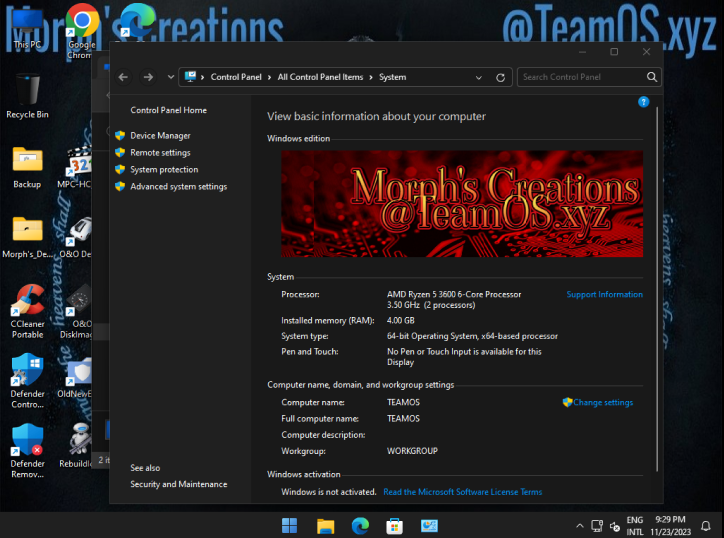Open File Explorer from the taskbar
This screenshot has height=538, width=724.
tap(325, 526)
